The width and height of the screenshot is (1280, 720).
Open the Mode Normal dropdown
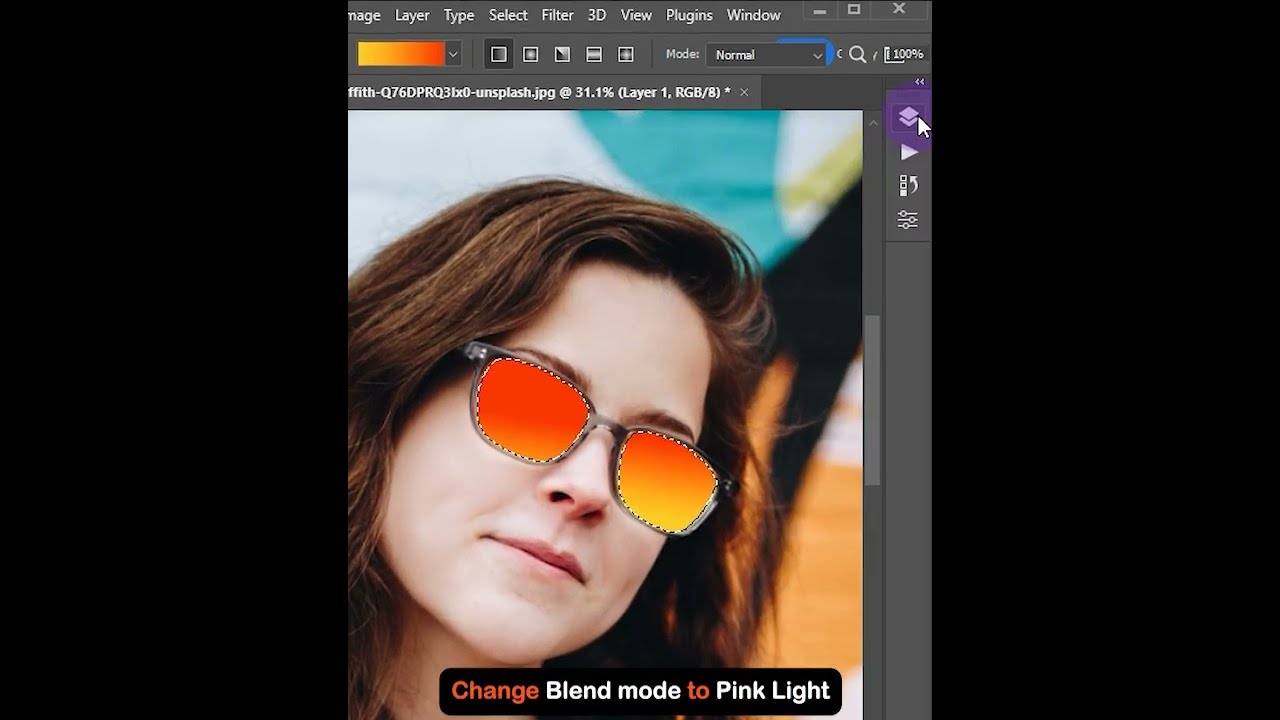click(x=767, y=55)
